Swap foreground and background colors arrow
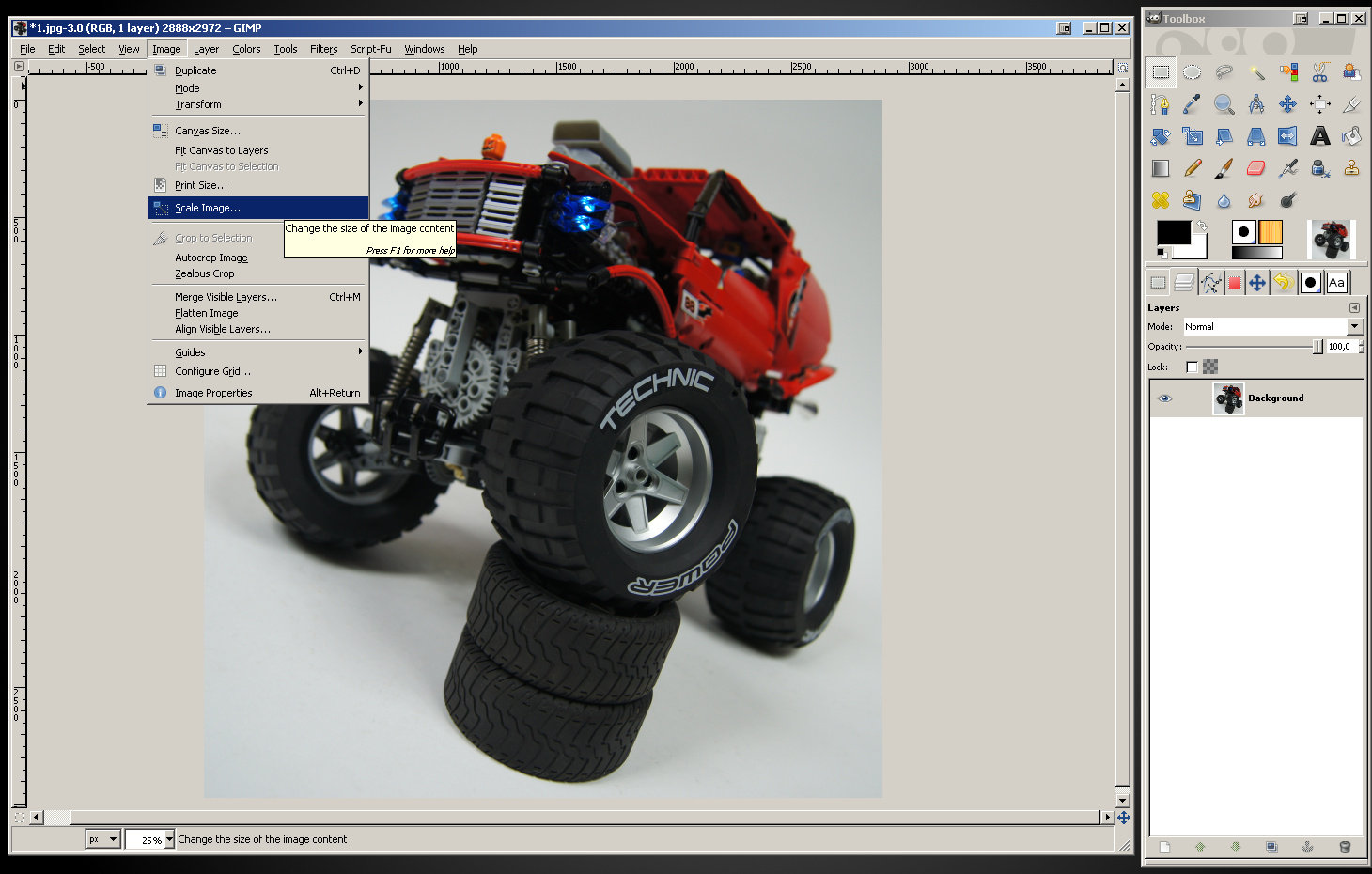The height and width of the screenshot is (874, 1372). coord(1201,226)
